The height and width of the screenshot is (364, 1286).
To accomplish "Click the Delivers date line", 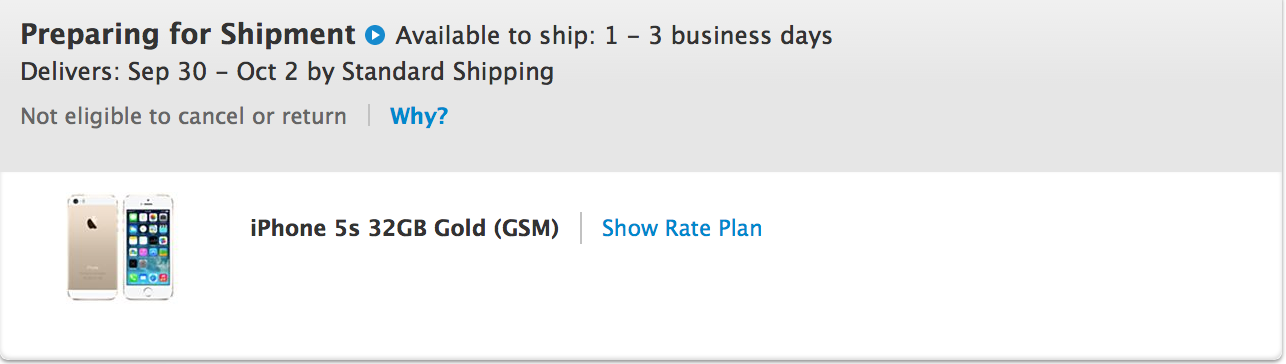I will point(287,72).
